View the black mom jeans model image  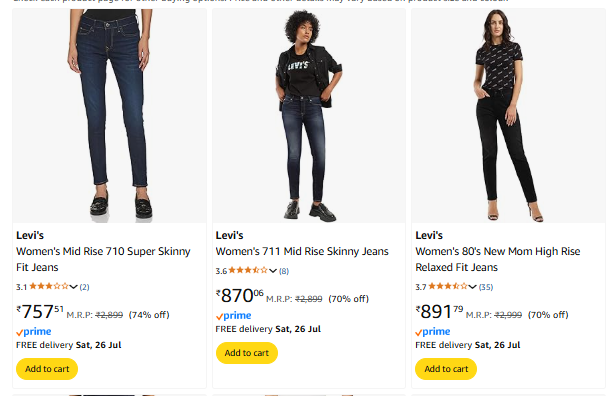[x=509, y=115]
